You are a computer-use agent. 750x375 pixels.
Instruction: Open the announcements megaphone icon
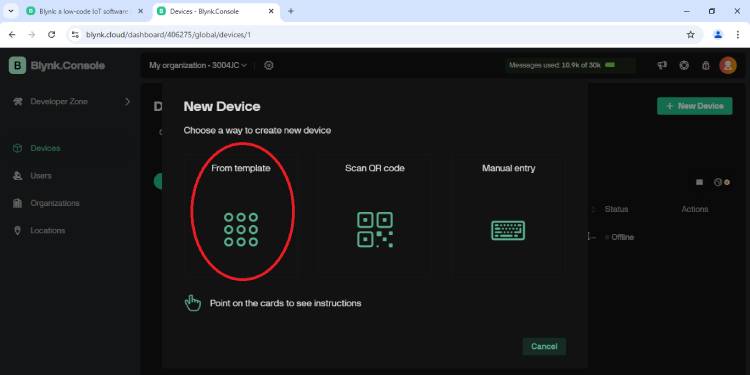[662, 65]
